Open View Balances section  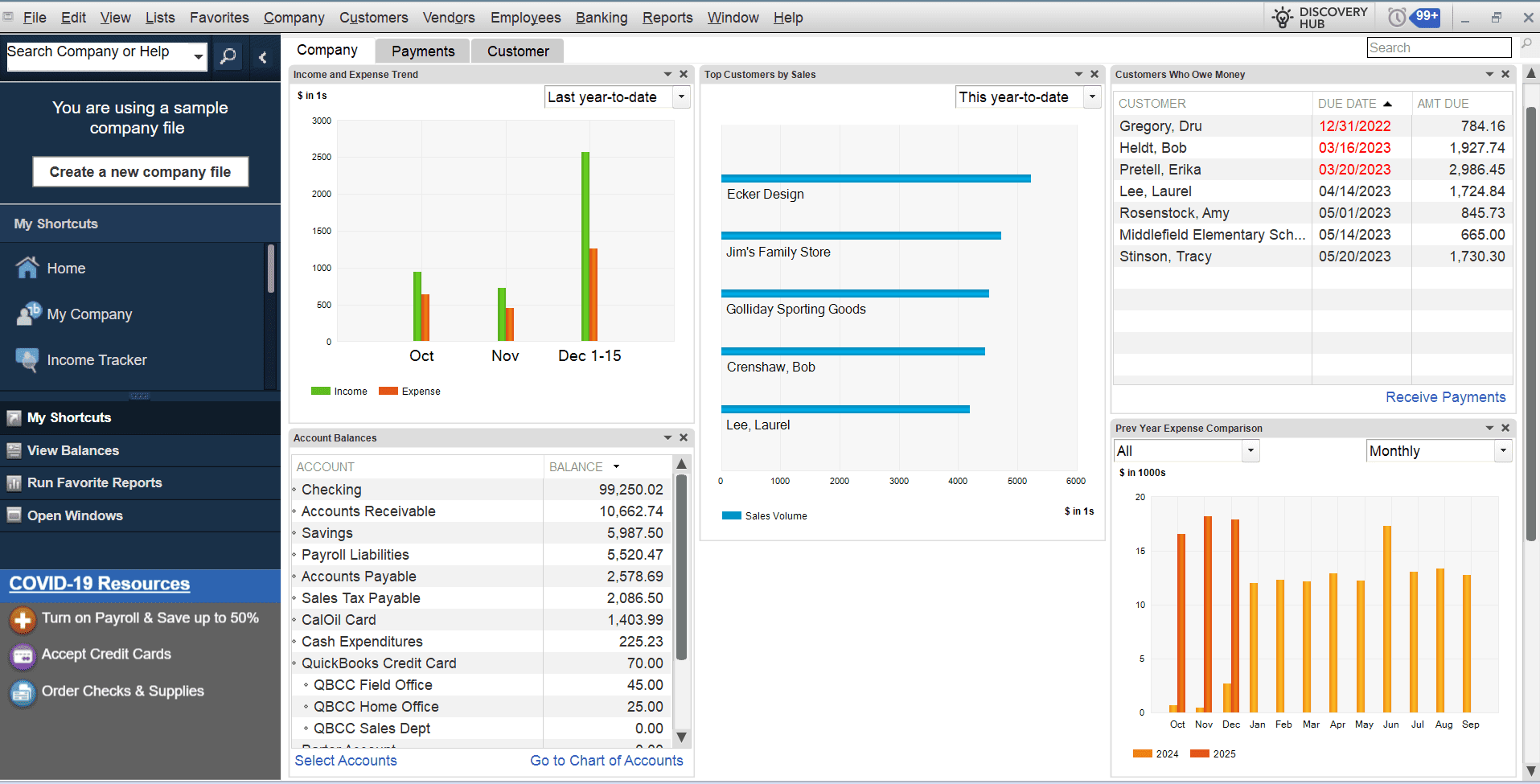click(140, 450)
